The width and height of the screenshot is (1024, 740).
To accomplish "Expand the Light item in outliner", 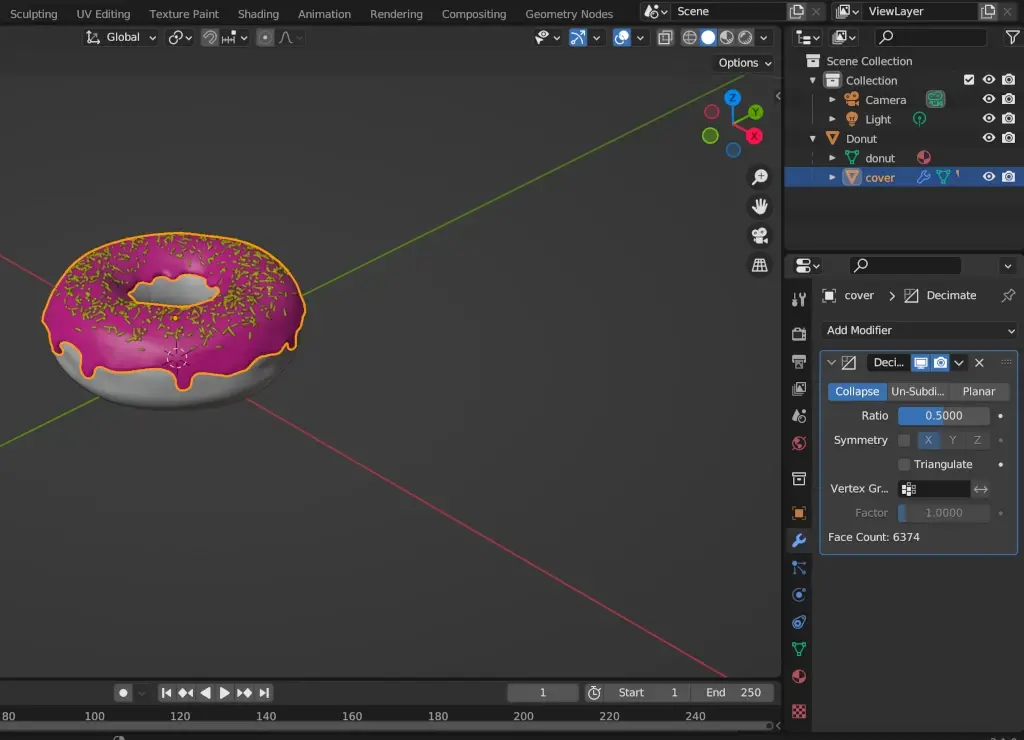I will click(x=832, y=119).
